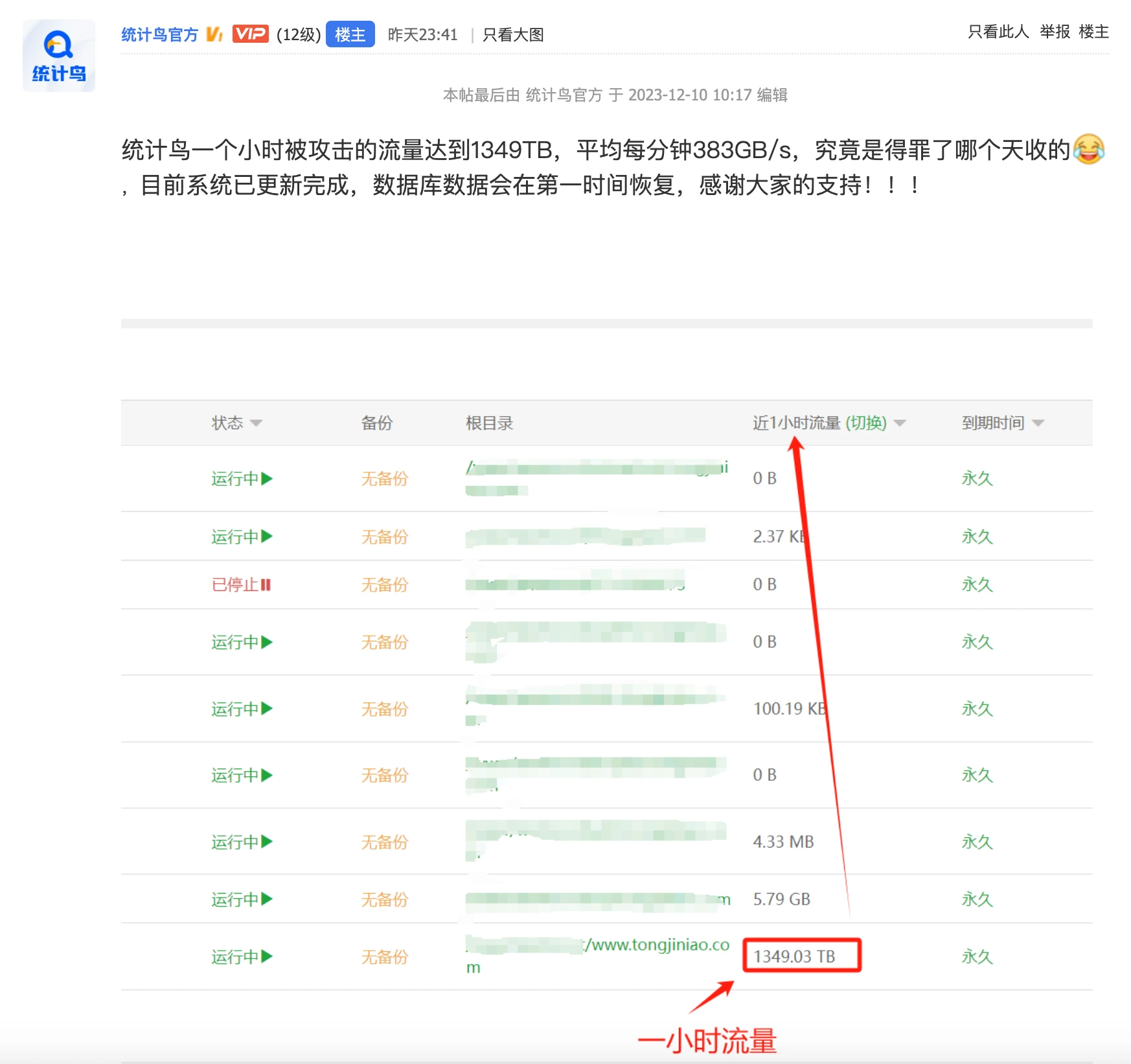Viewport: 1131px width, 1064px height.
Task: Toggle the 运行中 status in first row
Action: click(x=242, y=479)
